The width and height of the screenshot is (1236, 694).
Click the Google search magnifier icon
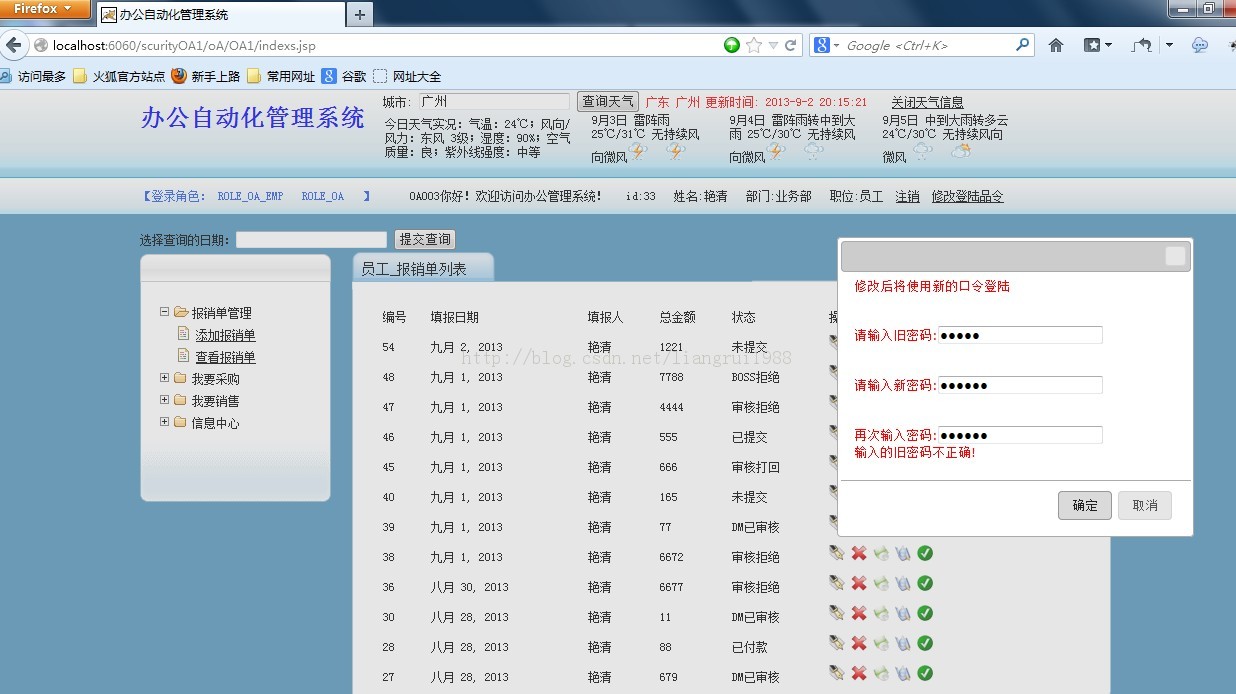pos(1021,45)
